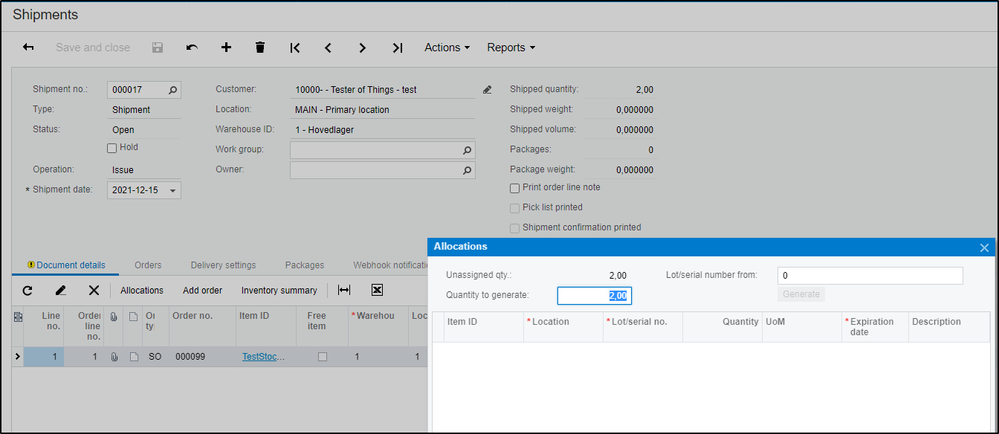Refresh the document details grid

coord(27,290)
